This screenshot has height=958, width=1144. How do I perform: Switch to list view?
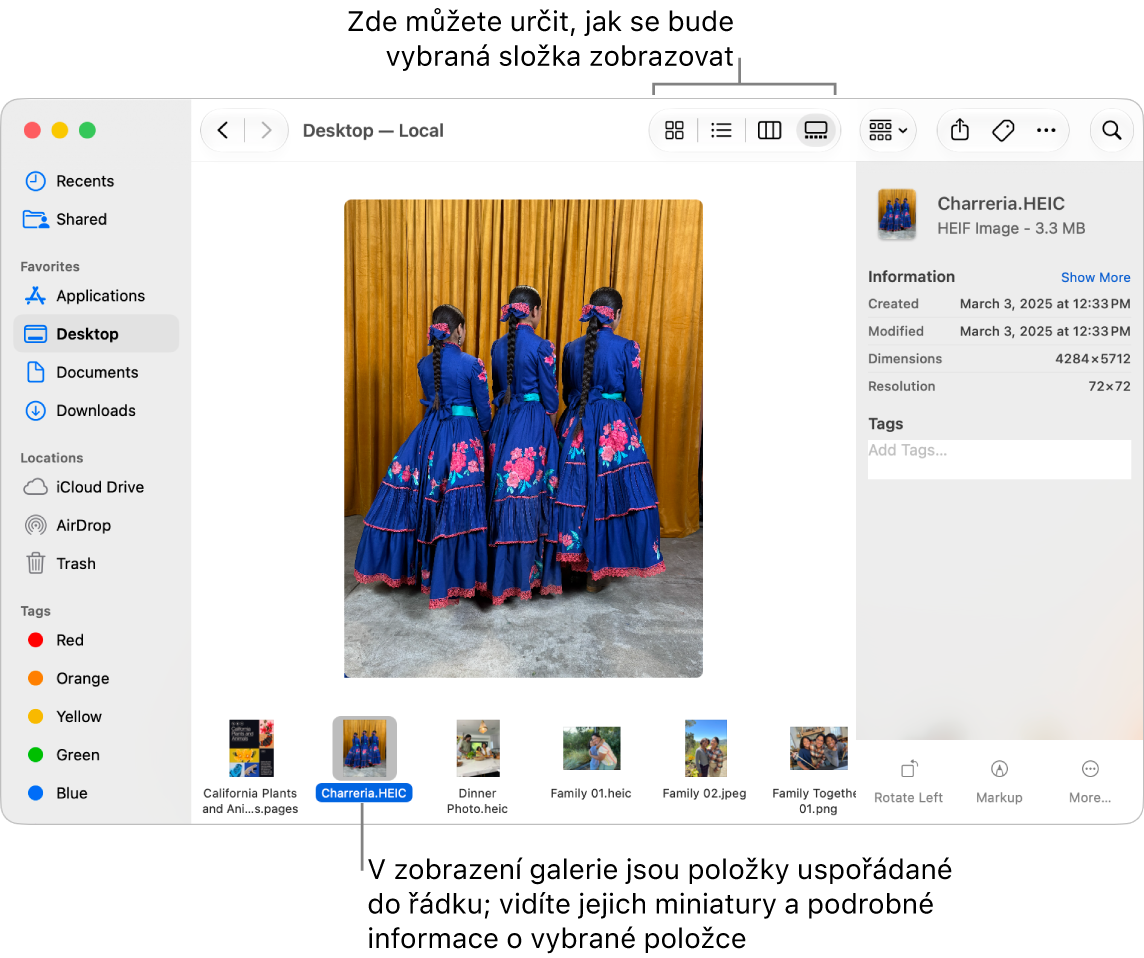721,131
